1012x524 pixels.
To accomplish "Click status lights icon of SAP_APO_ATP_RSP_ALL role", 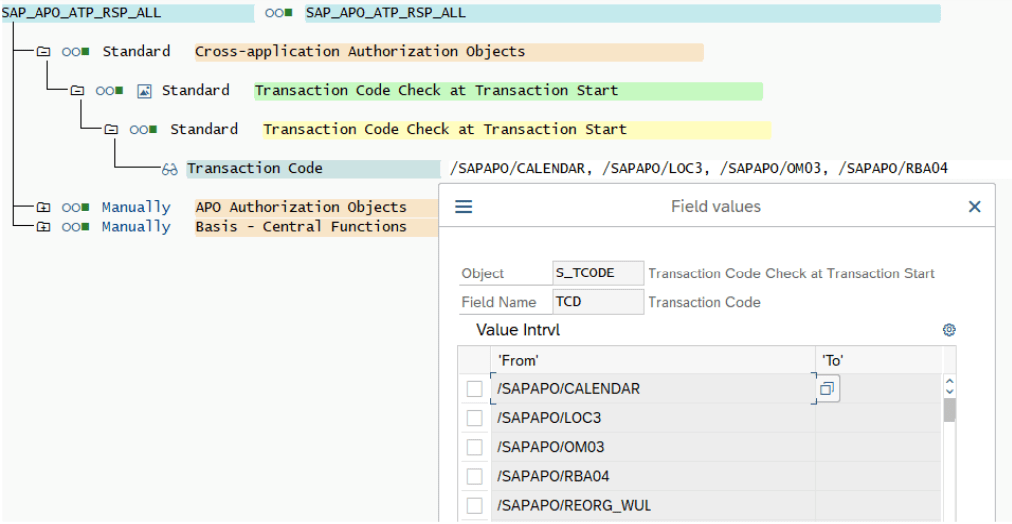I will [x=278, y=13].
